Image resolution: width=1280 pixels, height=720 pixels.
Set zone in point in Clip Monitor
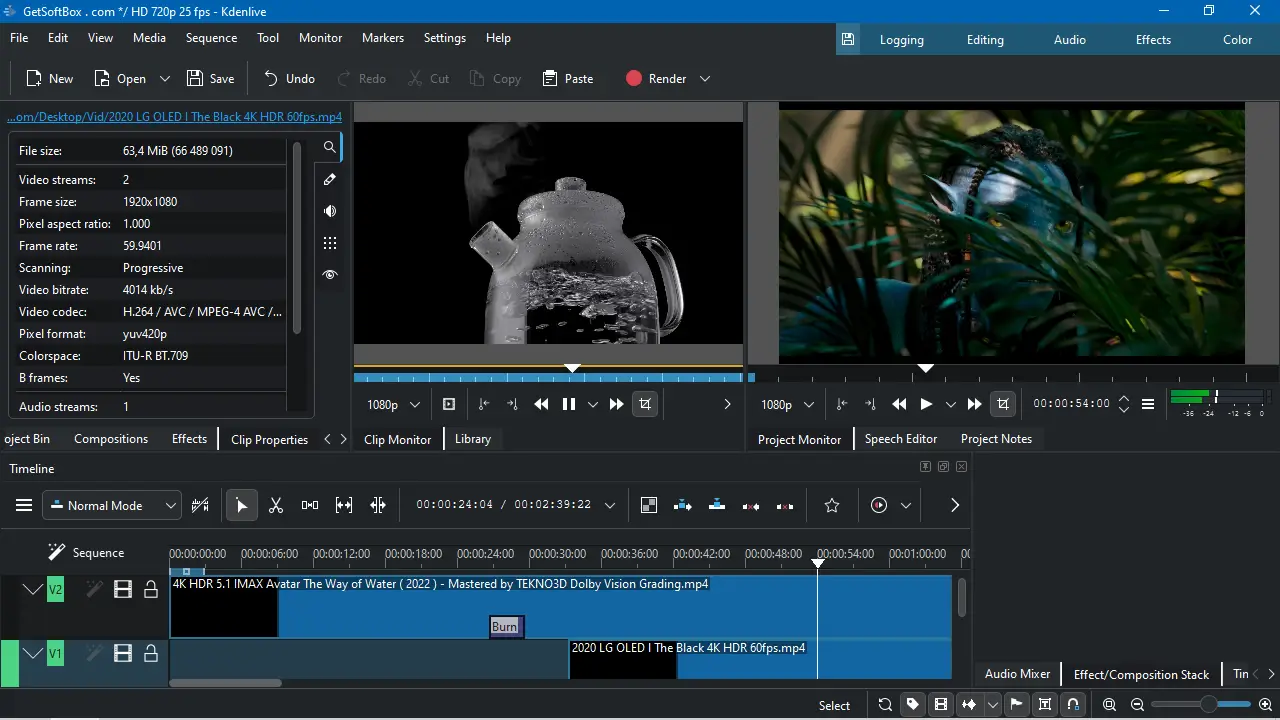coord(484,404)
